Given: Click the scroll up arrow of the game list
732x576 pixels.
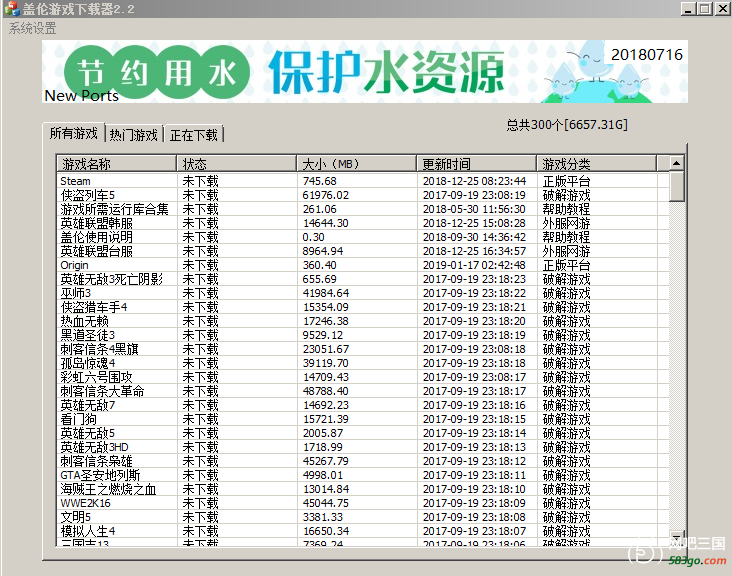Looking at the screenshot, I should coord(677,163).
